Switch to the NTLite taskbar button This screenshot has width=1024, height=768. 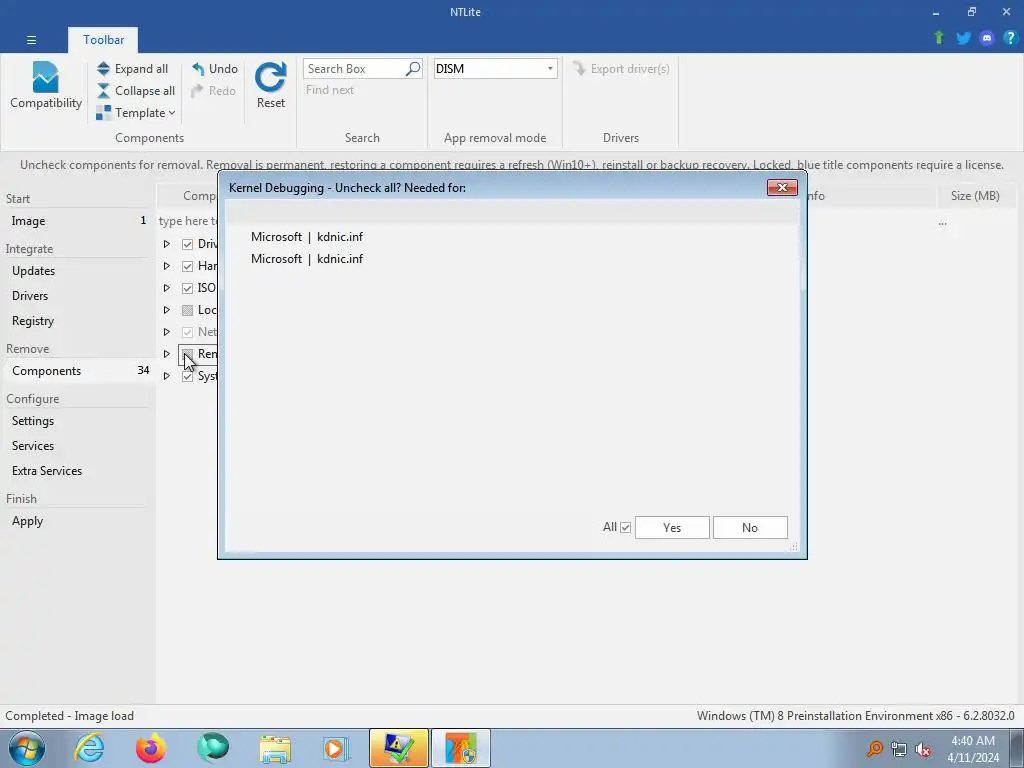click(398, 748)
